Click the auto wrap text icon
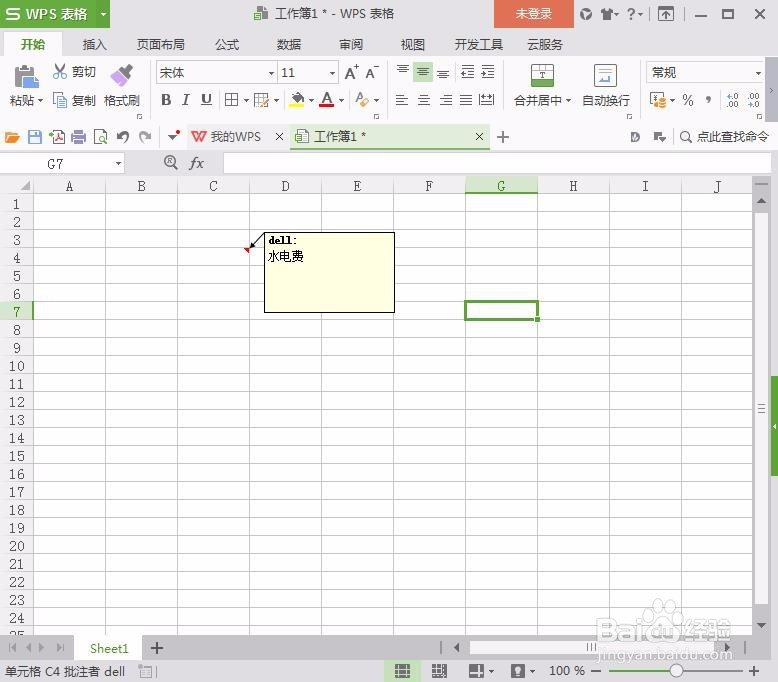This screenshot has width=778, height=682. tap(605, 75)
